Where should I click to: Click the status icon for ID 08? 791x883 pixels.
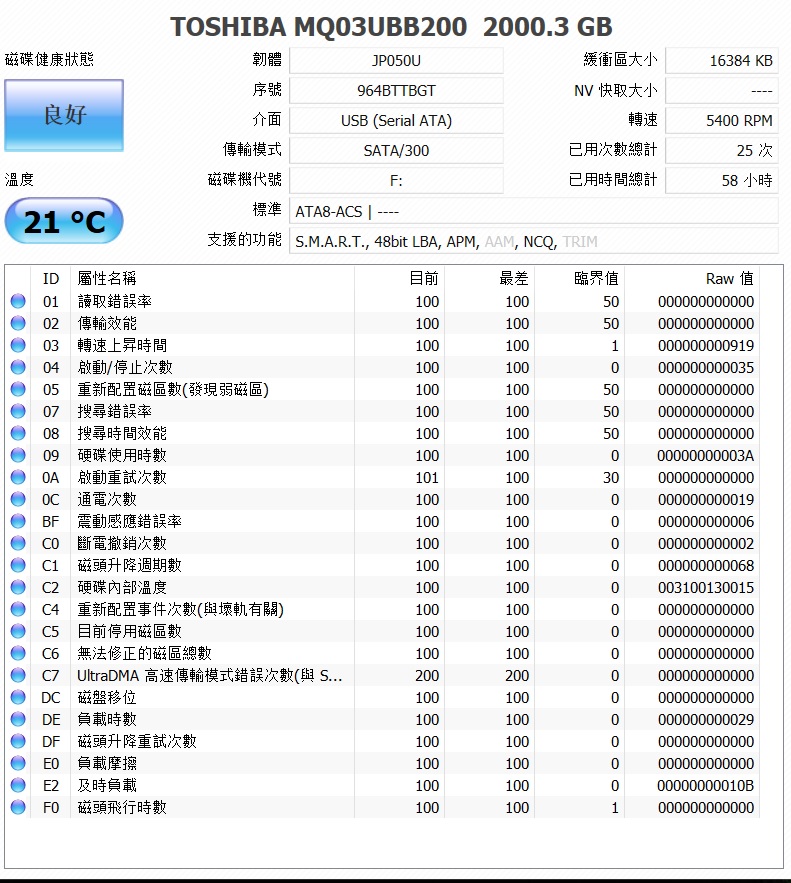pos(18,433)
